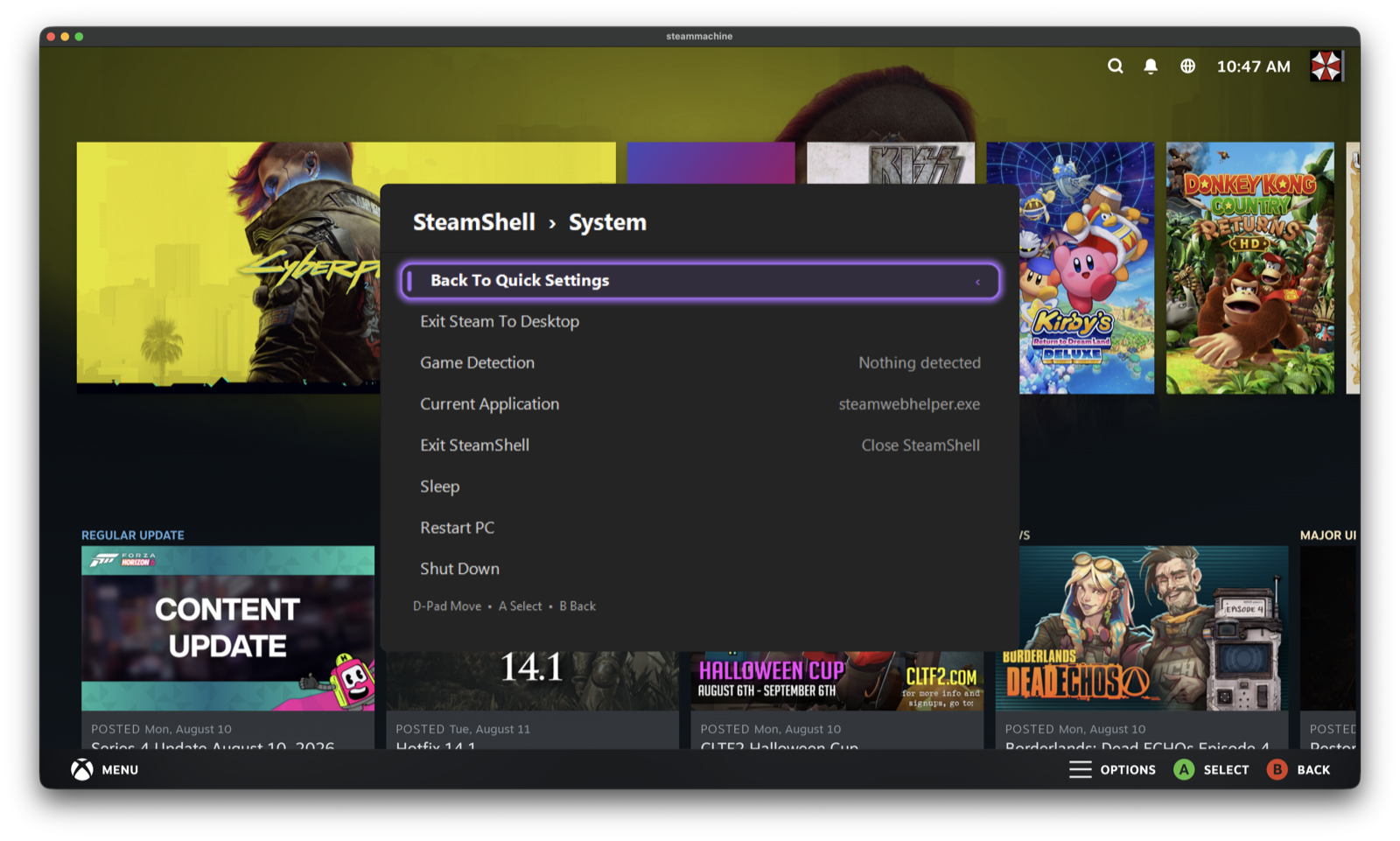This screenshot has width=1400, height=841.
Task: Click the 'Nothing detected' status text
Action: pos(920,363)
